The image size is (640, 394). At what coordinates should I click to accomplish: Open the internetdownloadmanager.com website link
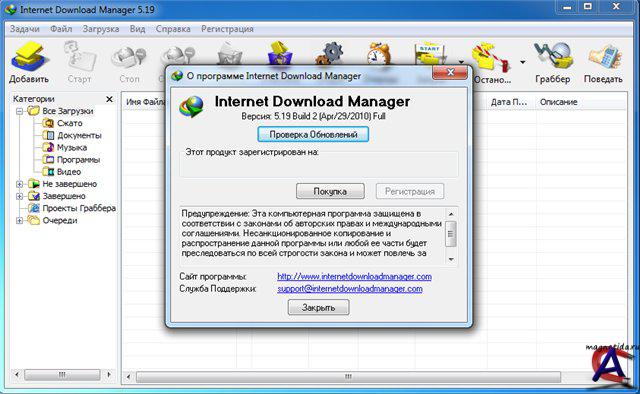pyautogui.click(x=354, y=276)
